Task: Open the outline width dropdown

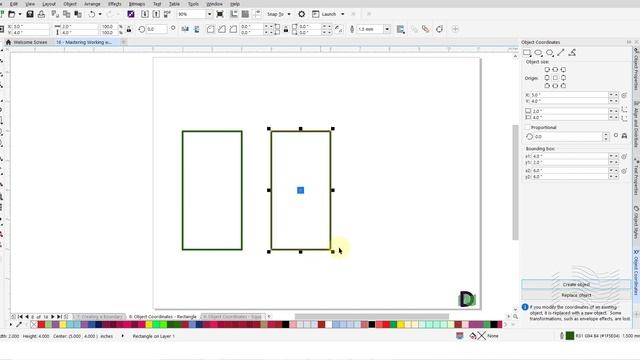Action: 387,29
